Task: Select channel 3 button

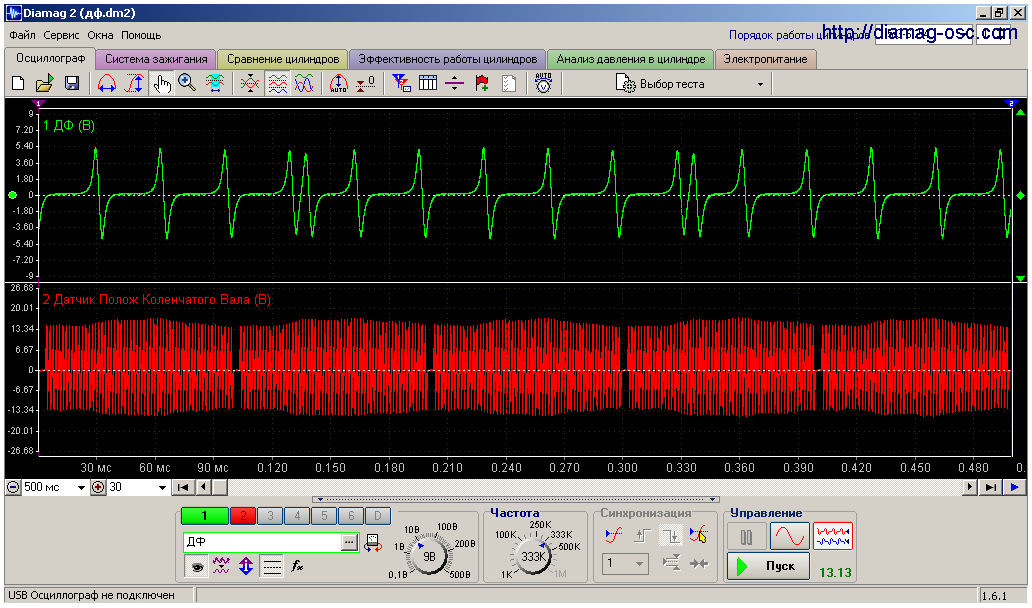Action: tap(270, 516)
